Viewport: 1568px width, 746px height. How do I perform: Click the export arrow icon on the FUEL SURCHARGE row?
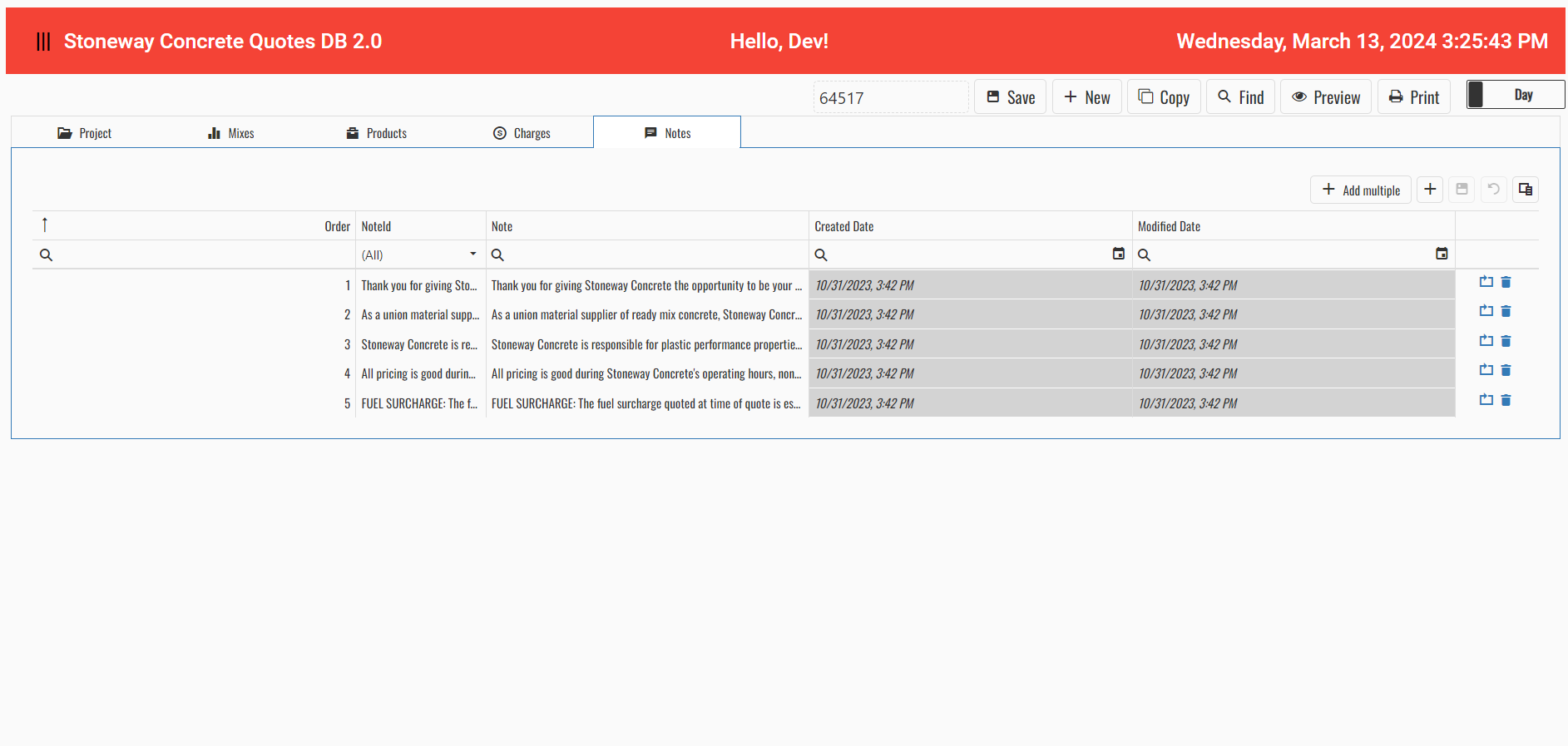point(1486,400)
